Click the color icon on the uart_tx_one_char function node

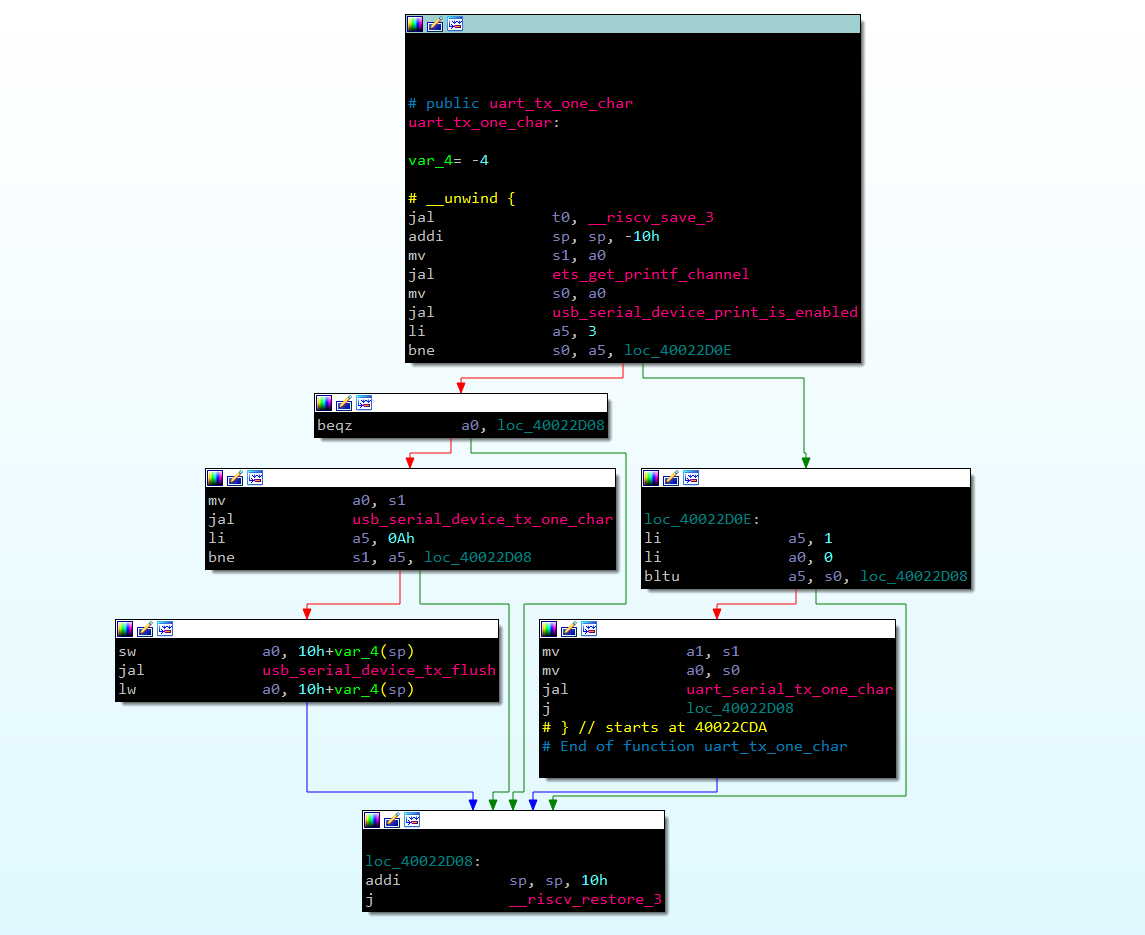(x=415, y=24)
